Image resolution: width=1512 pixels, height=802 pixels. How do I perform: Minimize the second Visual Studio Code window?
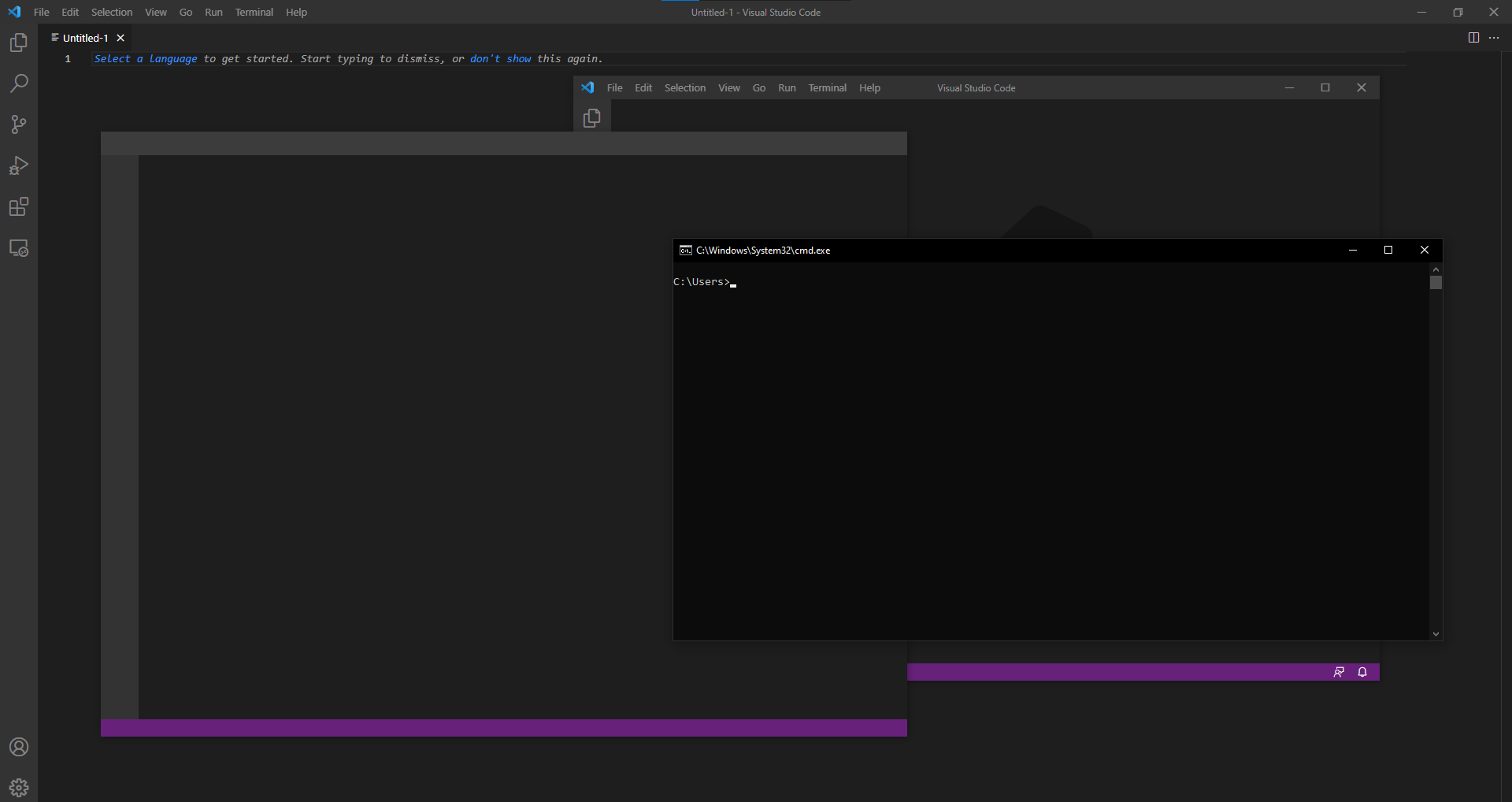click(1289, 87)
